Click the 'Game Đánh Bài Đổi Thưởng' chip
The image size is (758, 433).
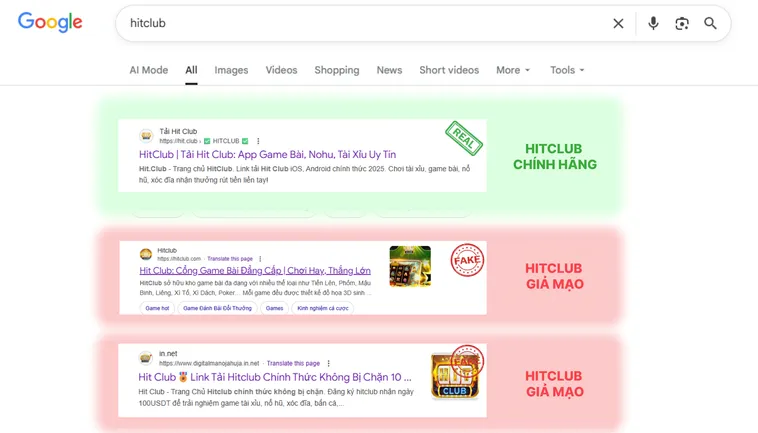pyautogui.click(x=217, y=308)
